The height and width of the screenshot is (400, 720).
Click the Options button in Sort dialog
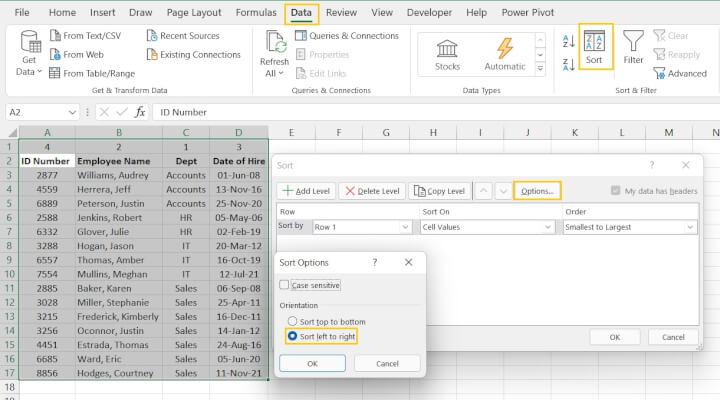pos(536,190)
